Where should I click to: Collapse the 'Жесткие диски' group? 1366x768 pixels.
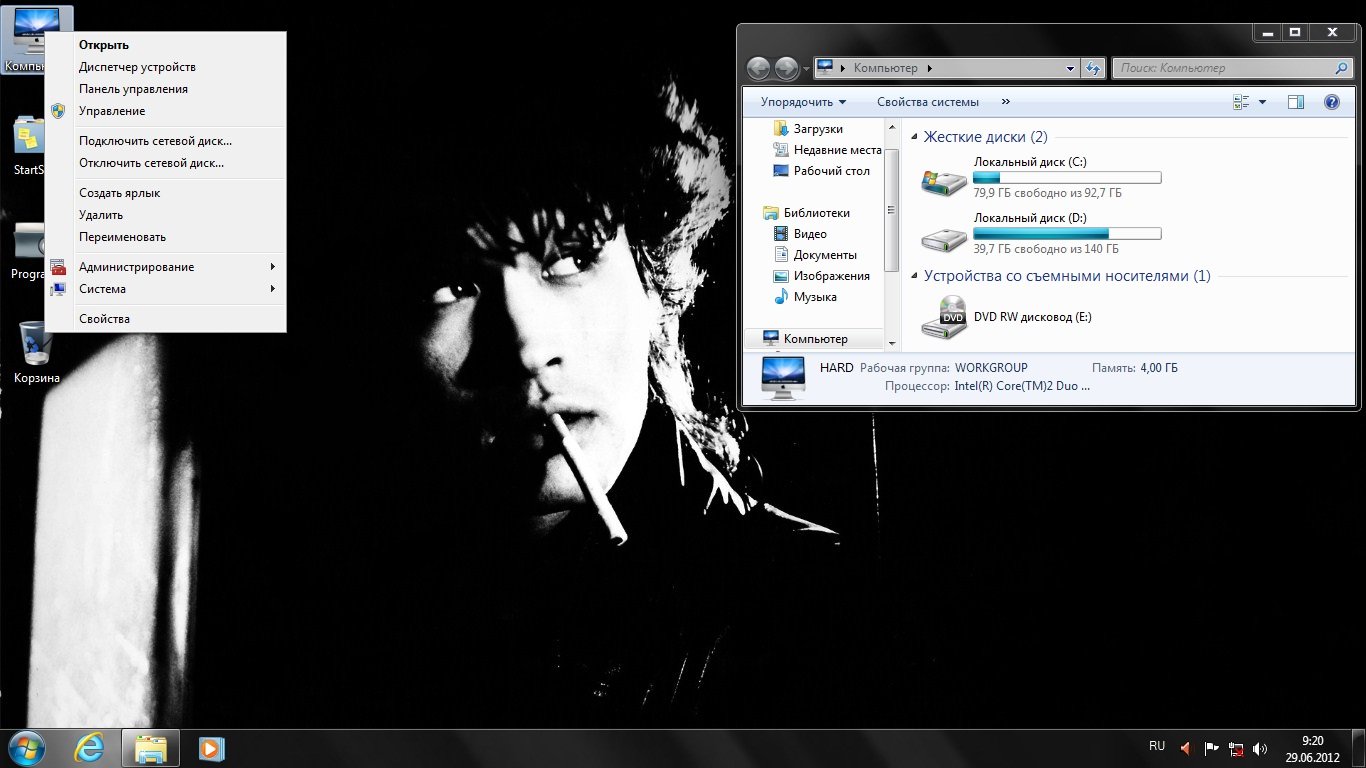coord(912,138)
